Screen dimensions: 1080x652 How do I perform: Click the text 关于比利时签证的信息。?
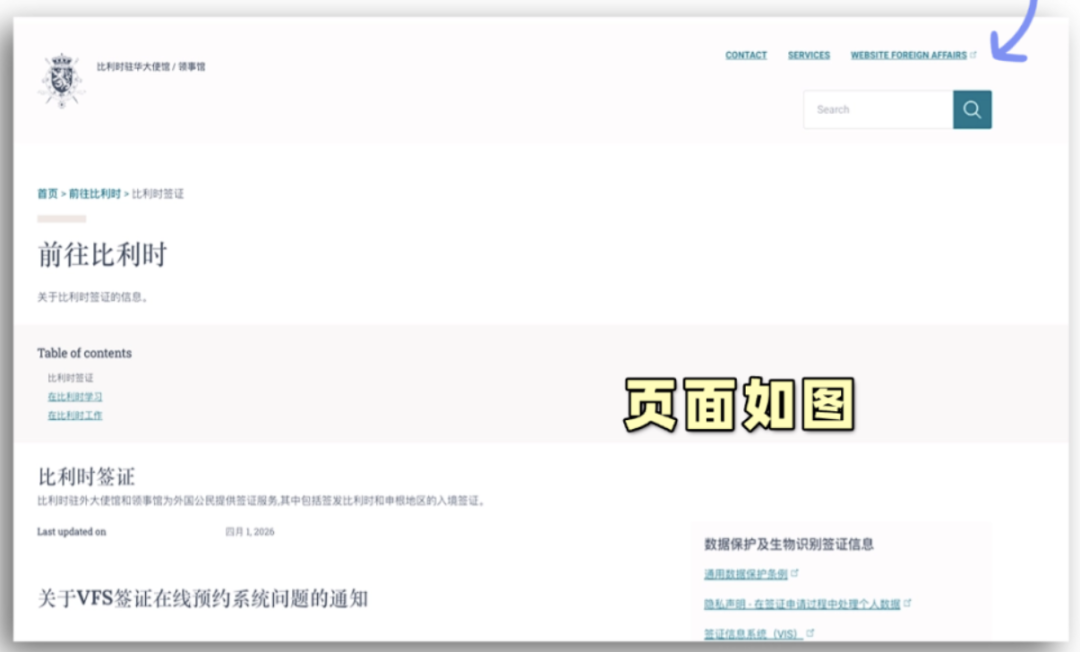click(92, 297)
